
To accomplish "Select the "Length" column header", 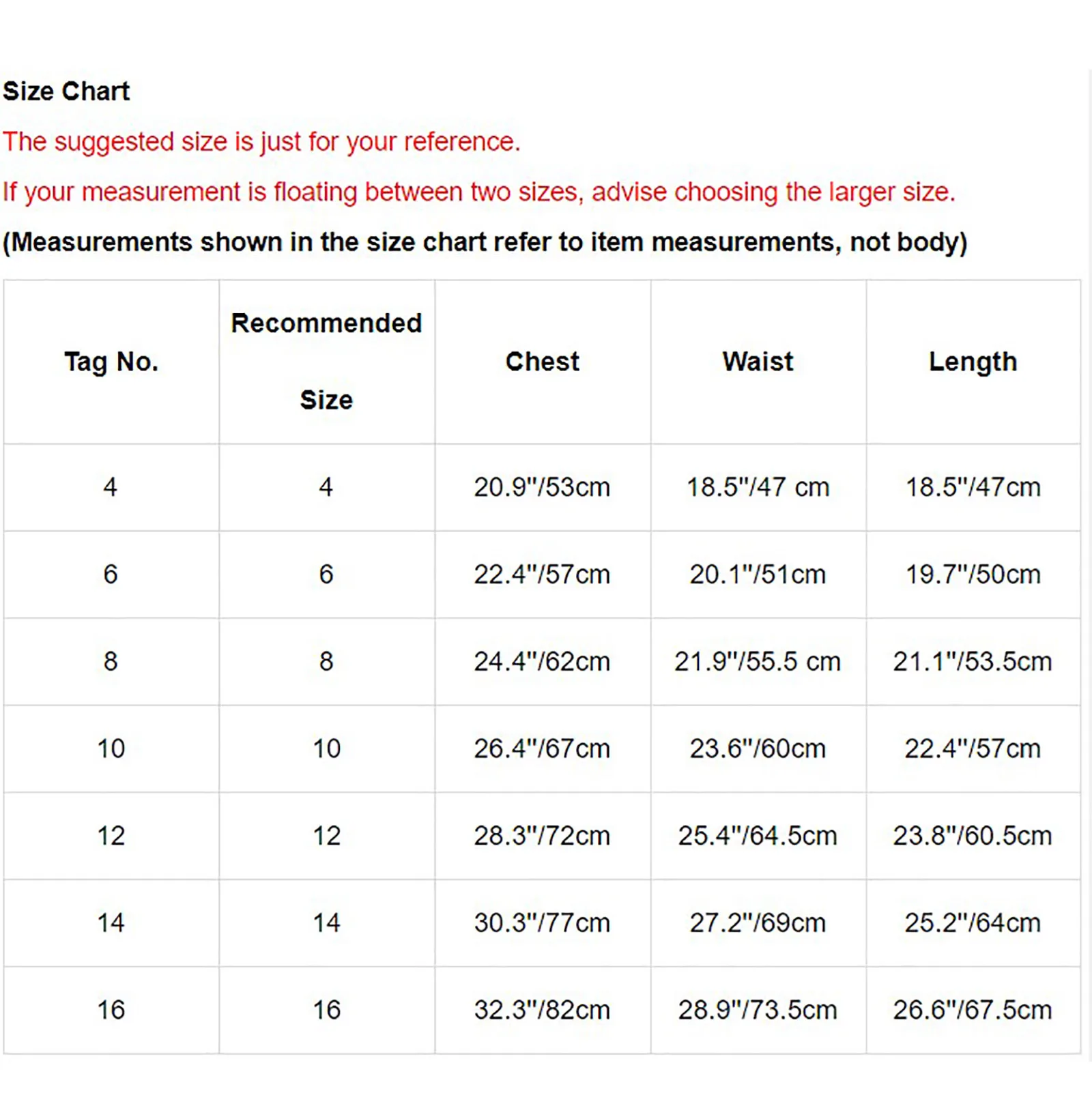I will point(973,362).
